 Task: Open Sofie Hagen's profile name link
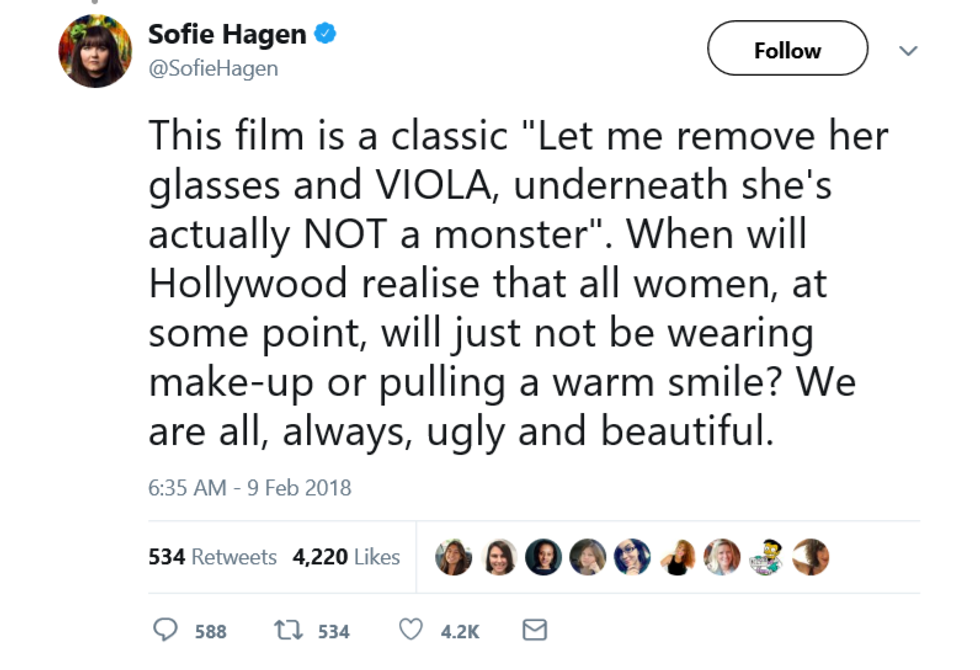[x=227, y=34]
